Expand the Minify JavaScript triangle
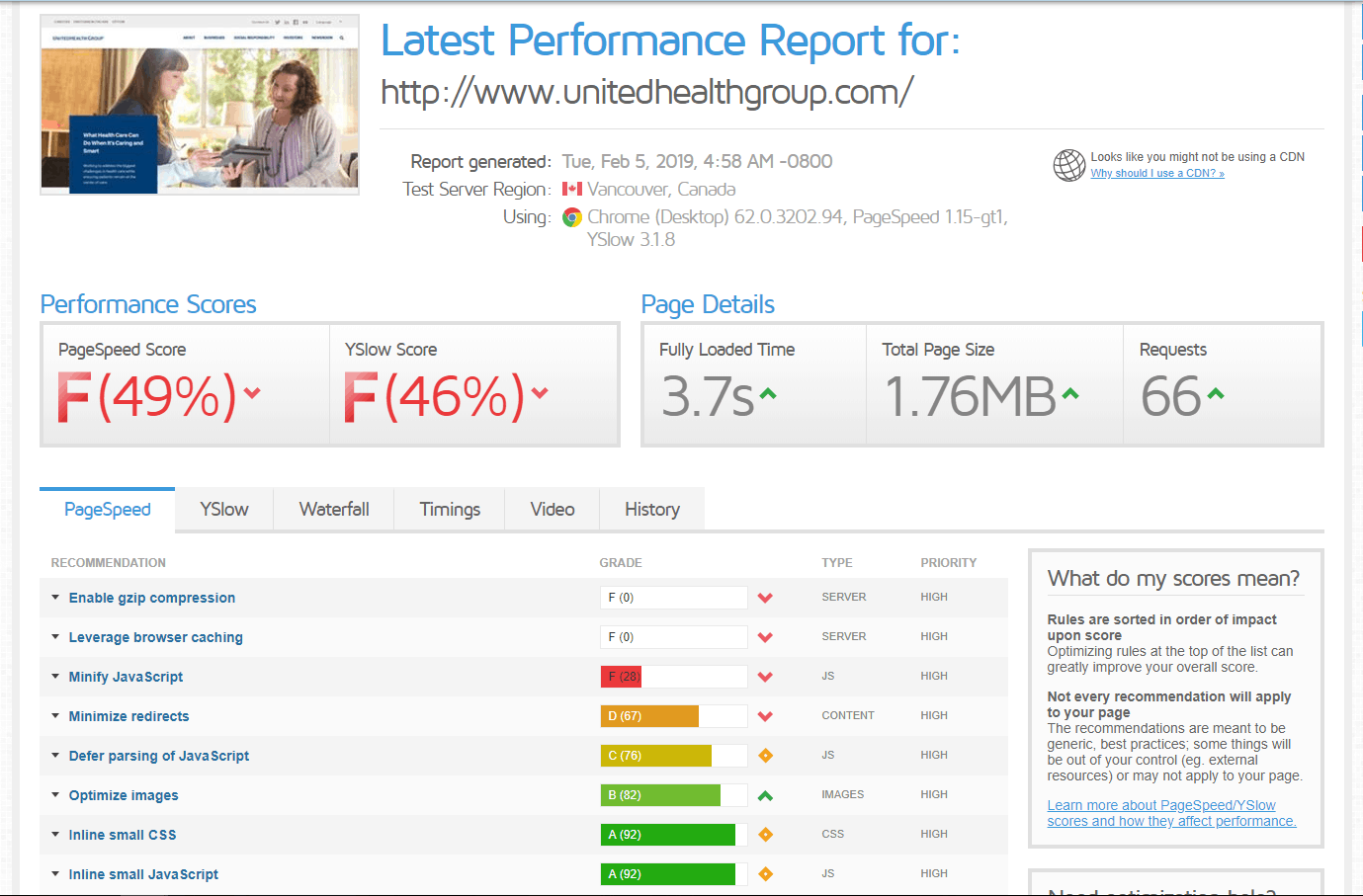Viewport: 1363px width, 896px height. point(55,676)
